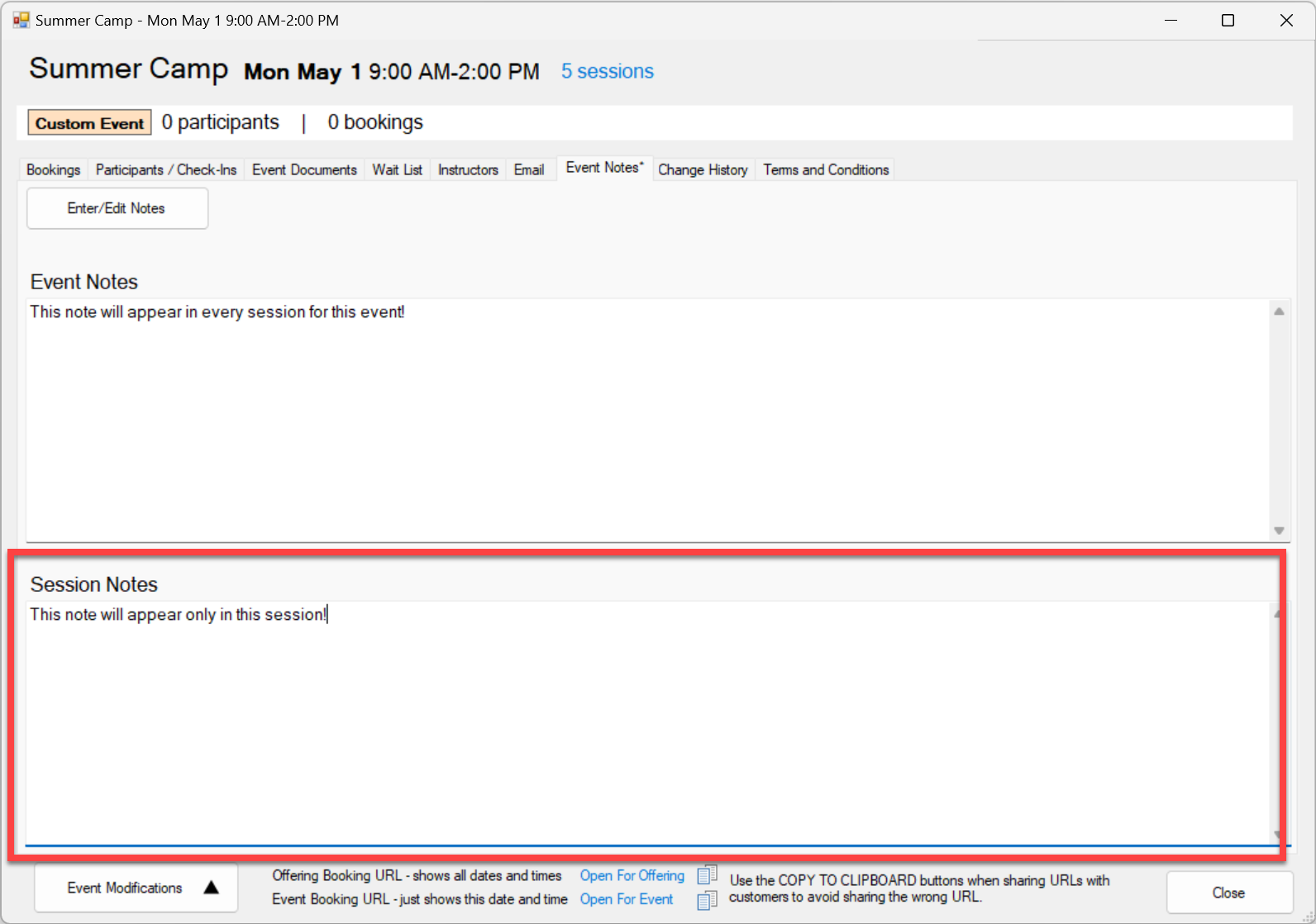Click 'Event Booking URL' description text
This screenshot has width=1316, height=924.
pyautogui.click(x=420, y=899)
